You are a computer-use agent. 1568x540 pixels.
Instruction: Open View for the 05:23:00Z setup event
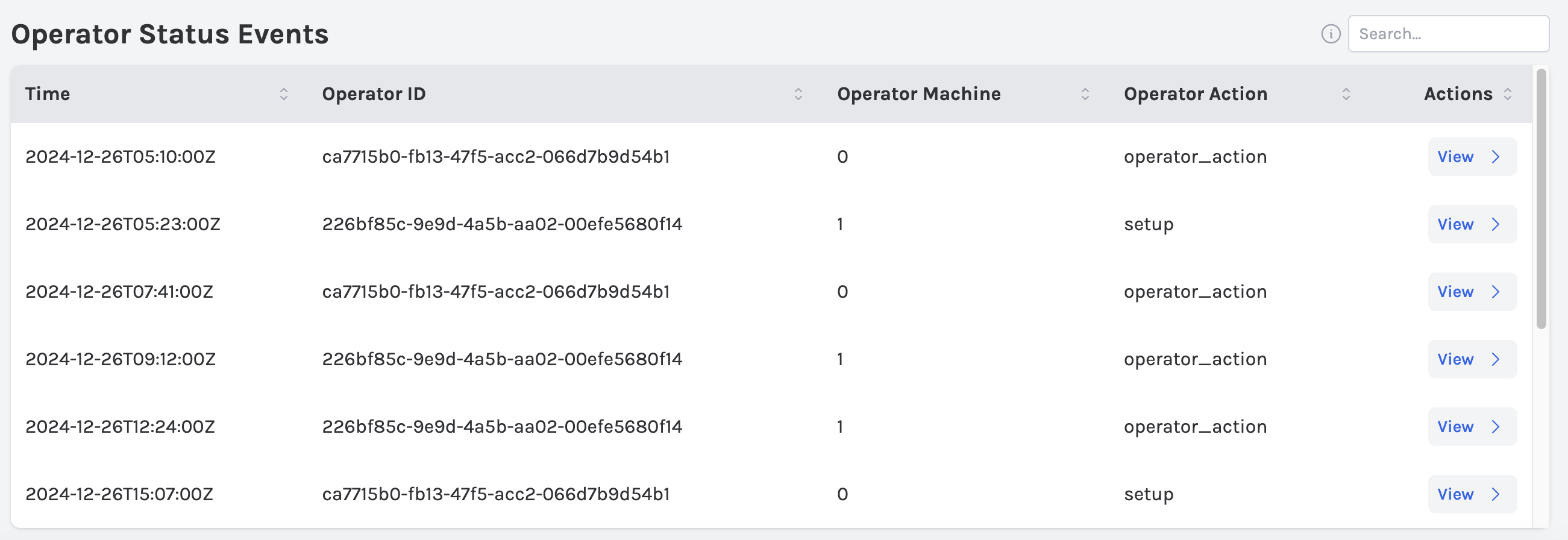click(1471, 225)
